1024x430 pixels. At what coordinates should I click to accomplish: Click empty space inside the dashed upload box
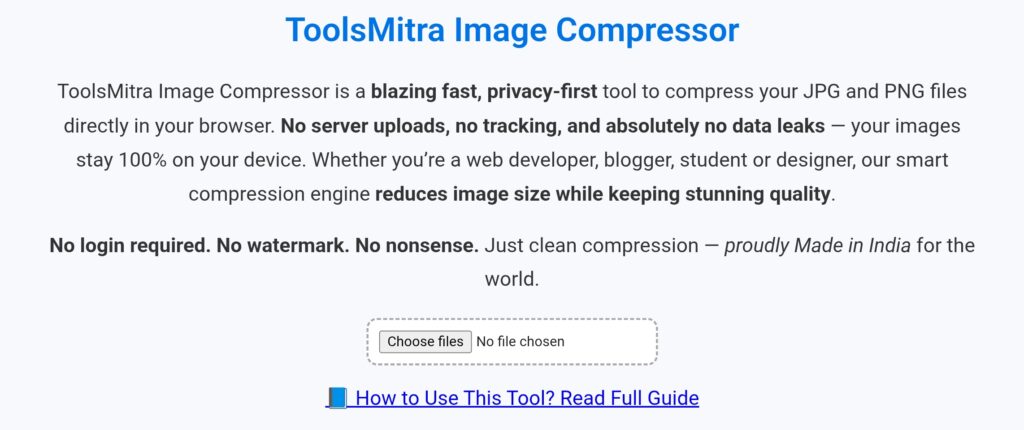[610, 342]
